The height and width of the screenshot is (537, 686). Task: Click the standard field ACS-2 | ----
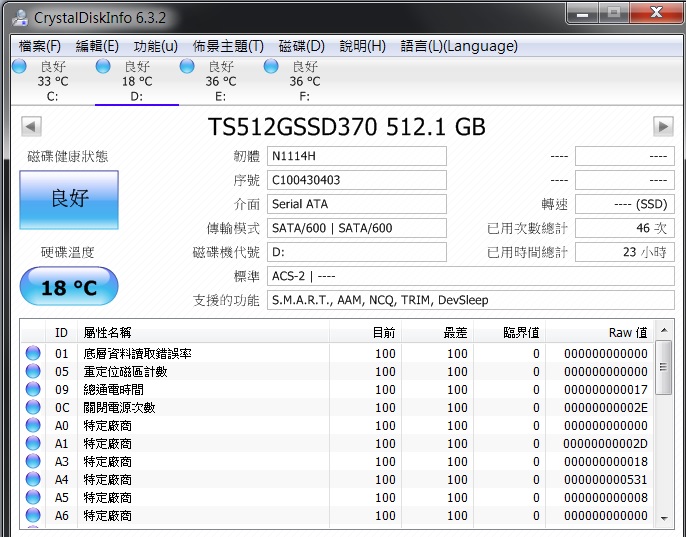pyautogui.click(x=471, y=276)
